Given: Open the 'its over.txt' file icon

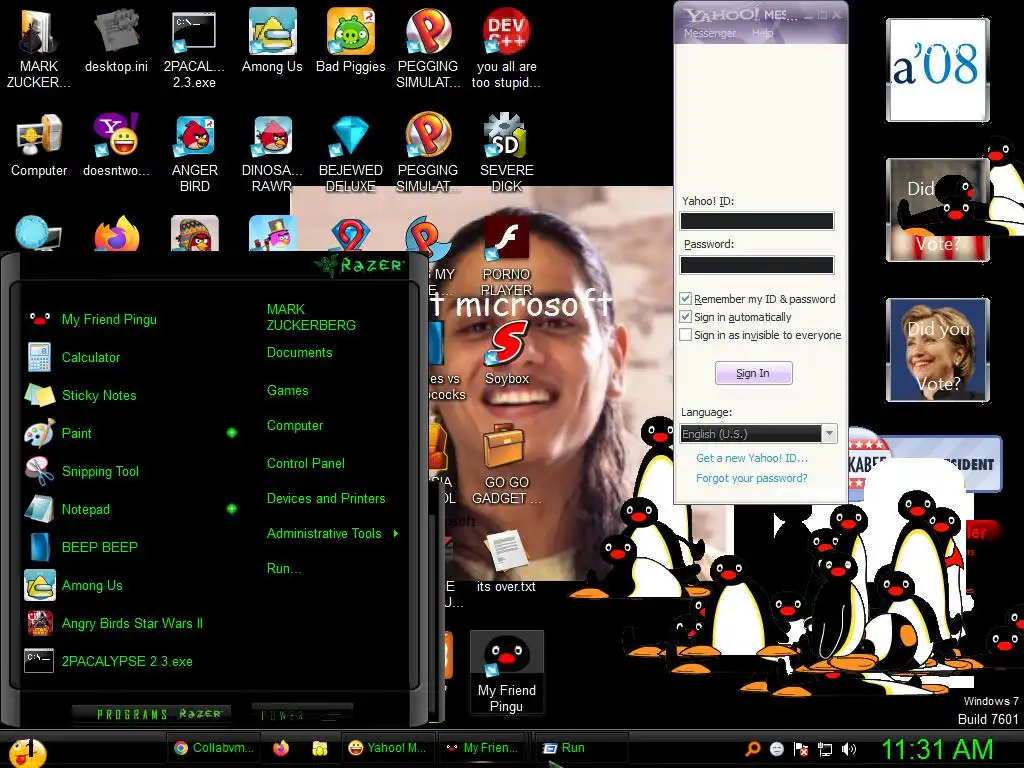Looking at the screenshot, I should tap(506, 562).
